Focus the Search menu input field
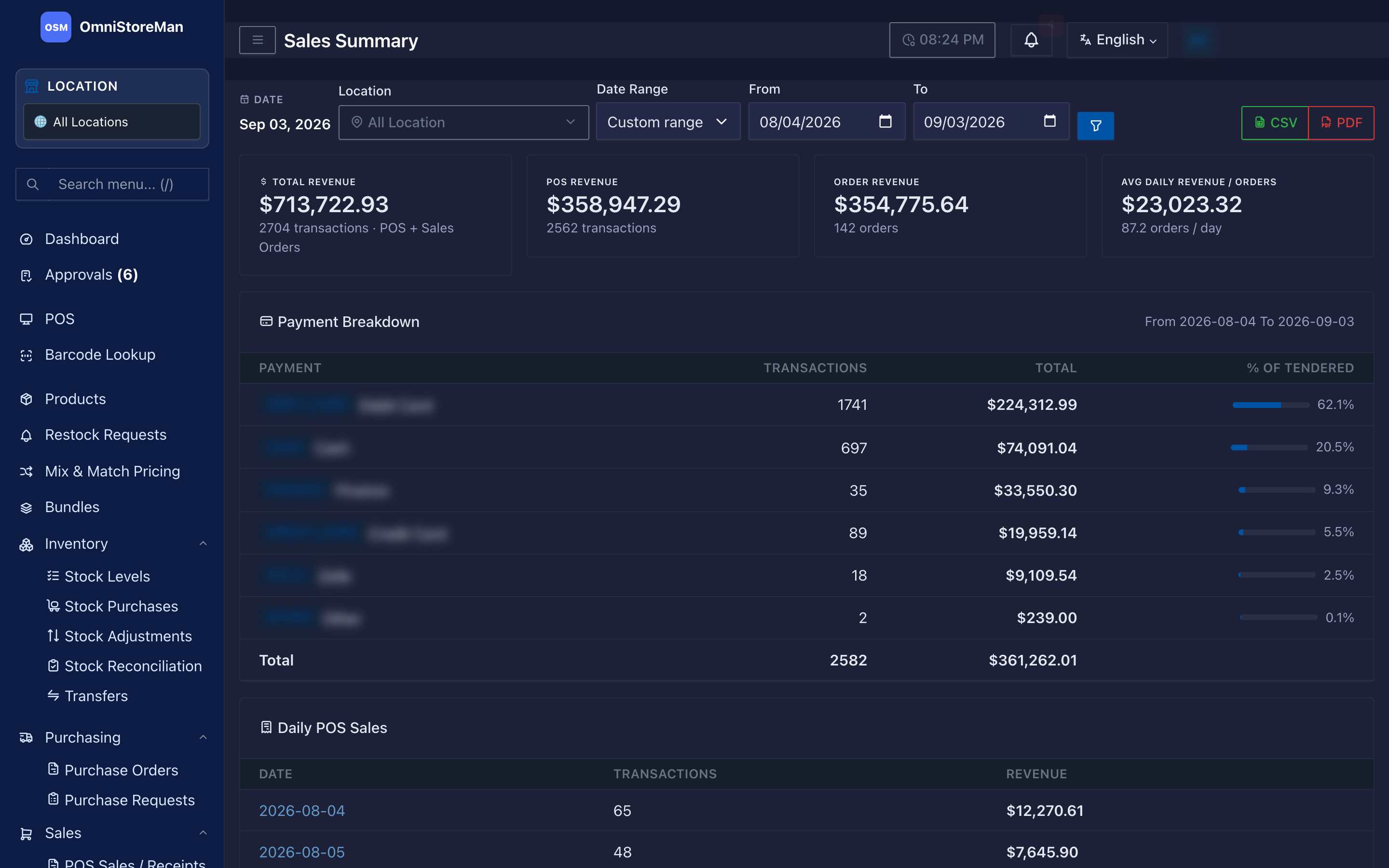Image resolution: width=1389 pixels, height=868 pixels. pos(112,184)
